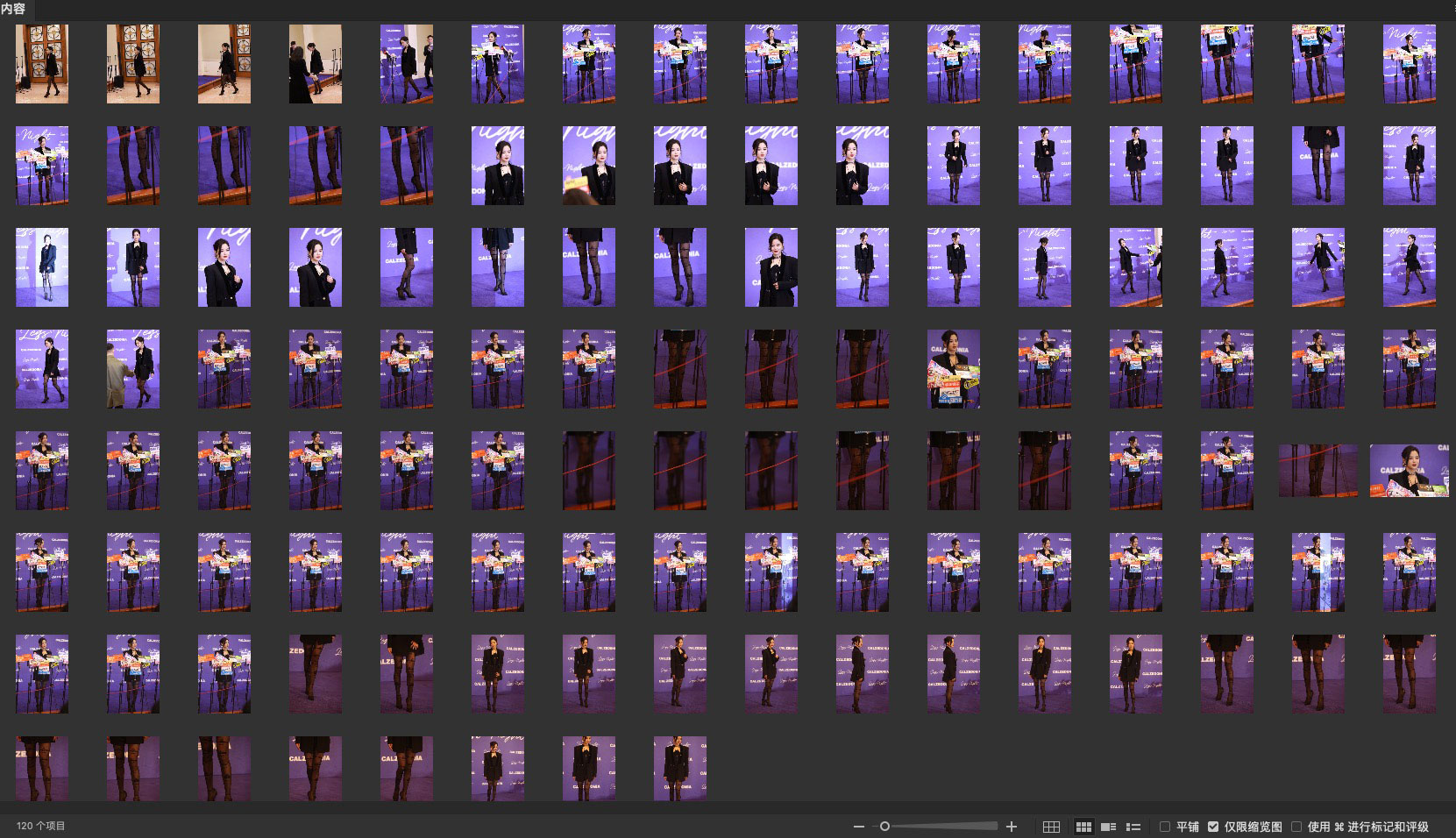This screenshot has height=838, width=1456.
Task: Select the overexposed white-lit thumbnail
Action: coord(42,267)
